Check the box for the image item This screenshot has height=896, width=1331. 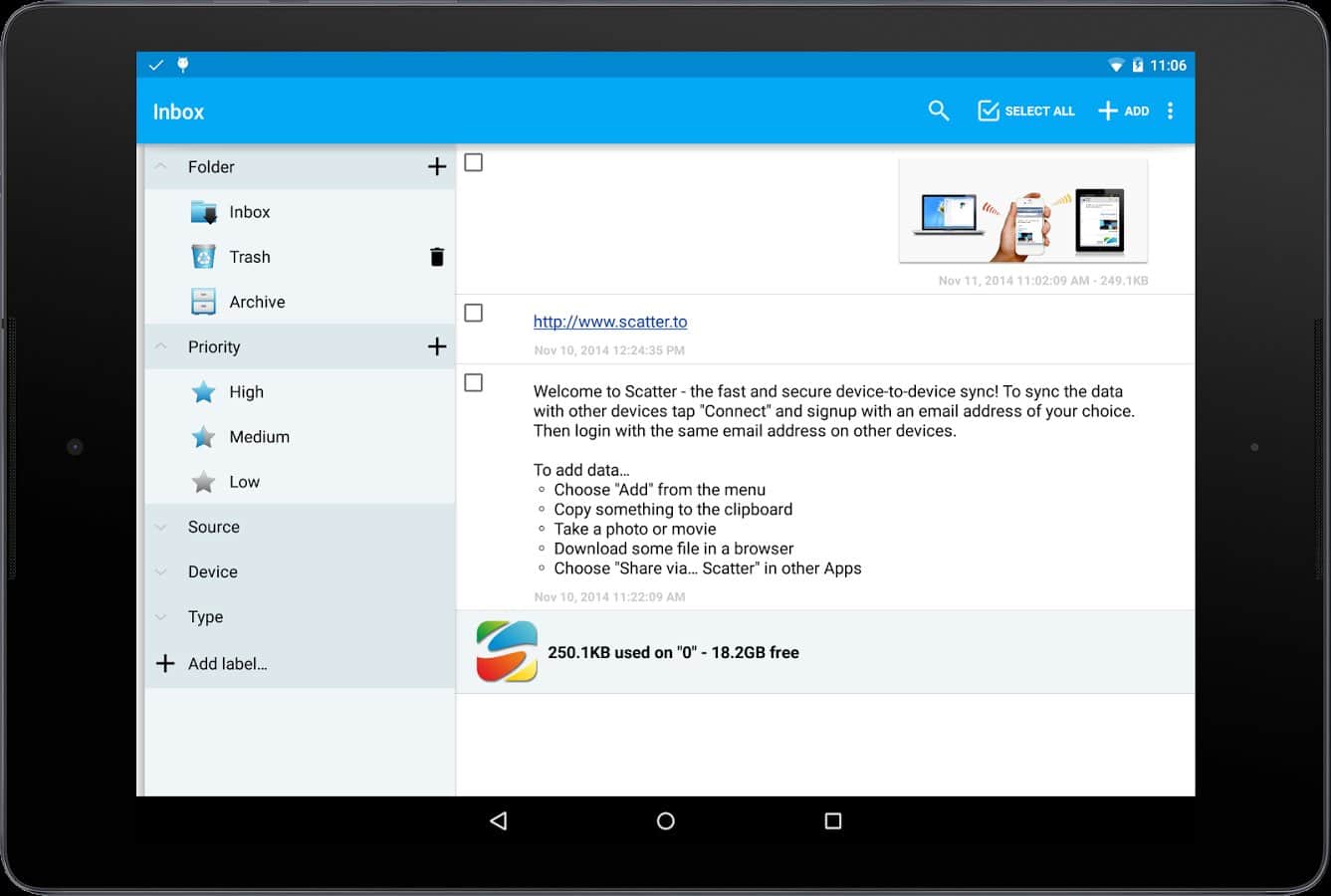(474, 162)
